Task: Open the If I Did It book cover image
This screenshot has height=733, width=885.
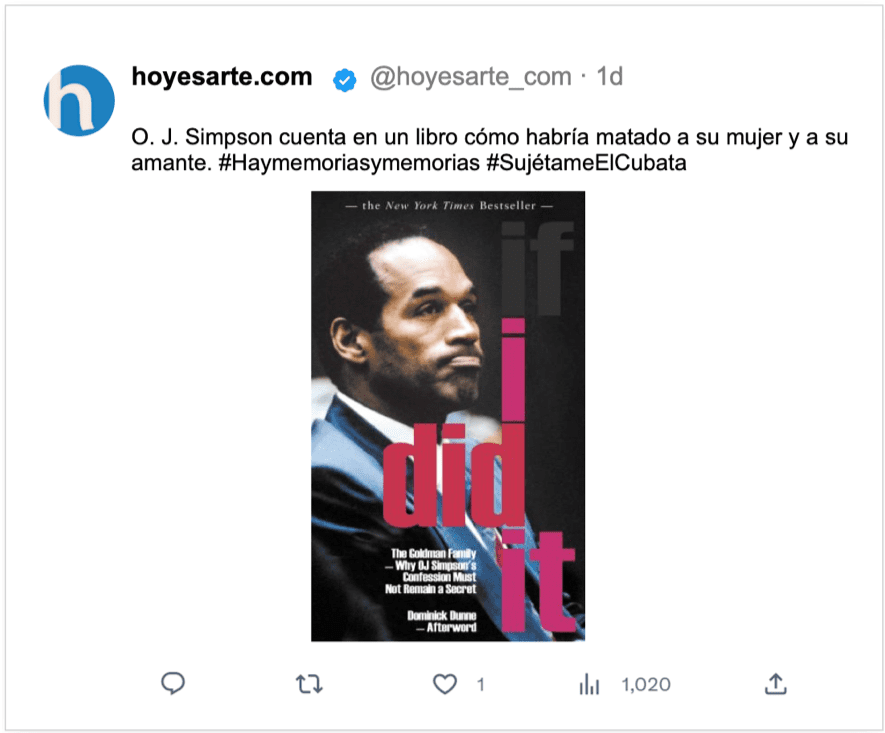Action: pyautogui.click(x=448, y=416)
